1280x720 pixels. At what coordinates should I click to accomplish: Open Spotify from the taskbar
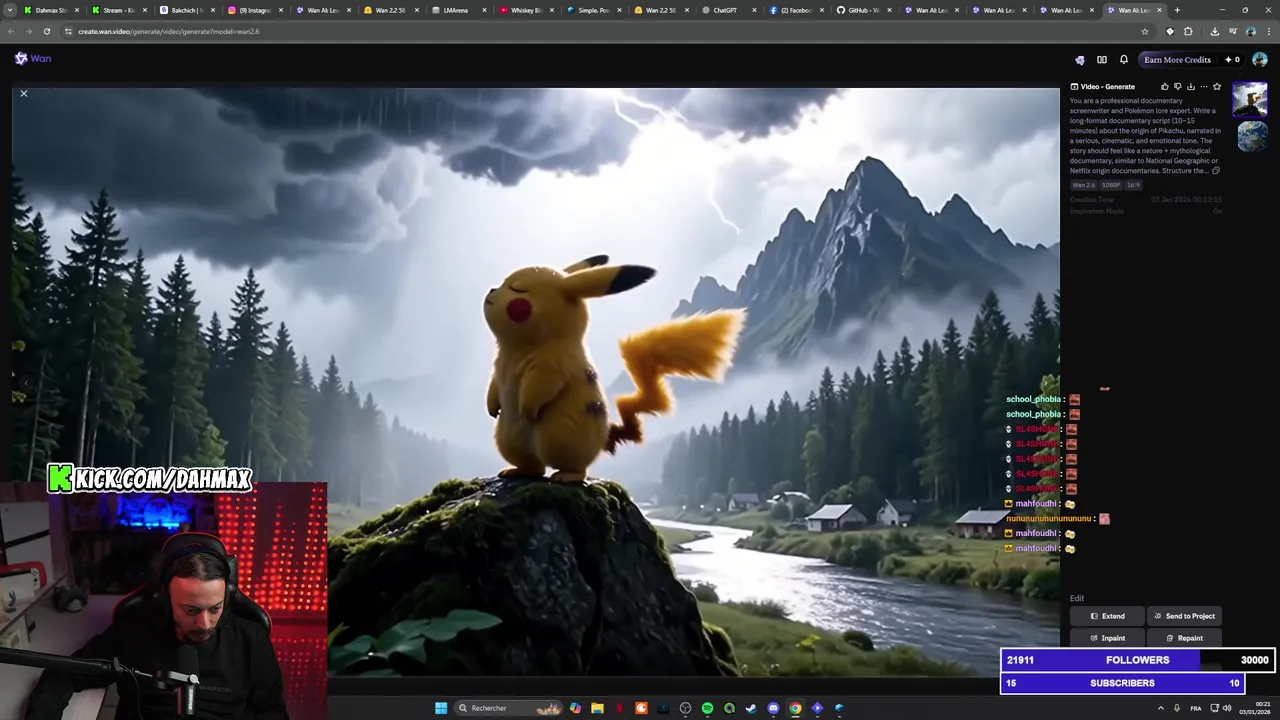[707, 708]
